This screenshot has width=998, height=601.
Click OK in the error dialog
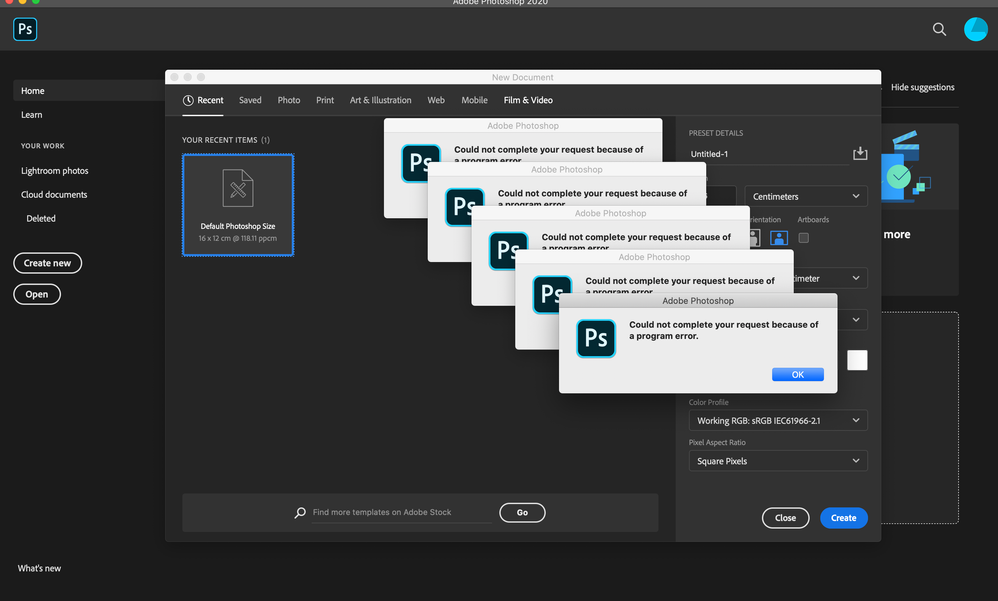tap(798, 375)
